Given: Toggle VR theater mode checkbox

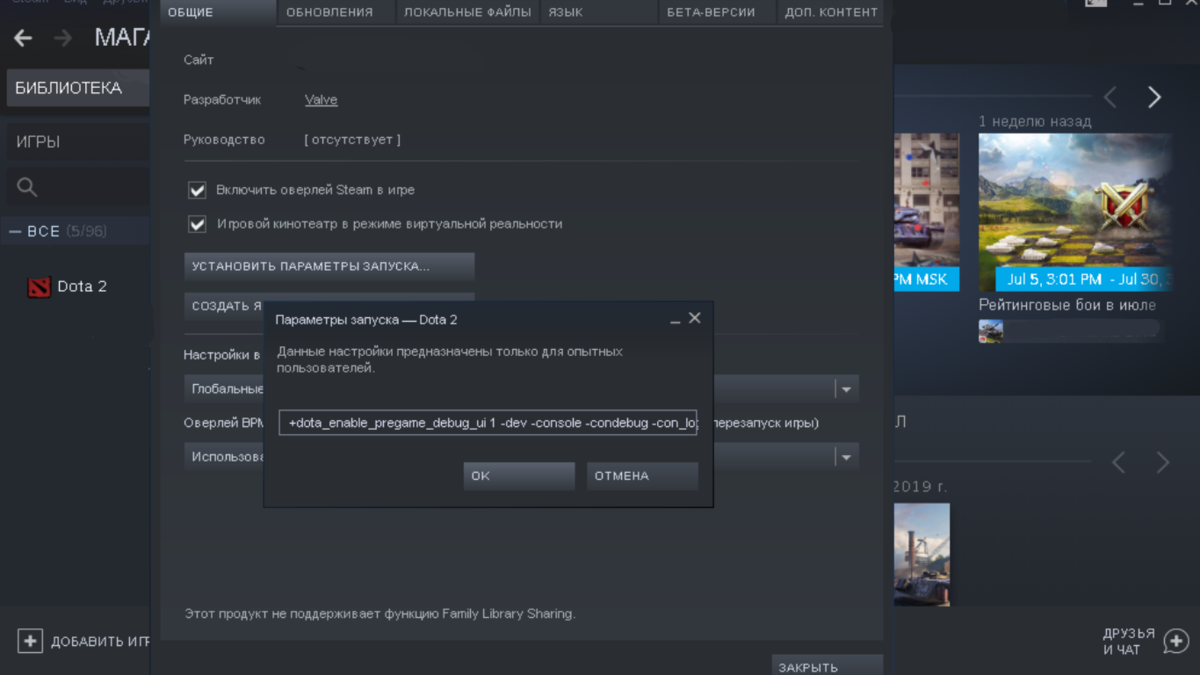Looking at the screenshot, I should (197, 224).
